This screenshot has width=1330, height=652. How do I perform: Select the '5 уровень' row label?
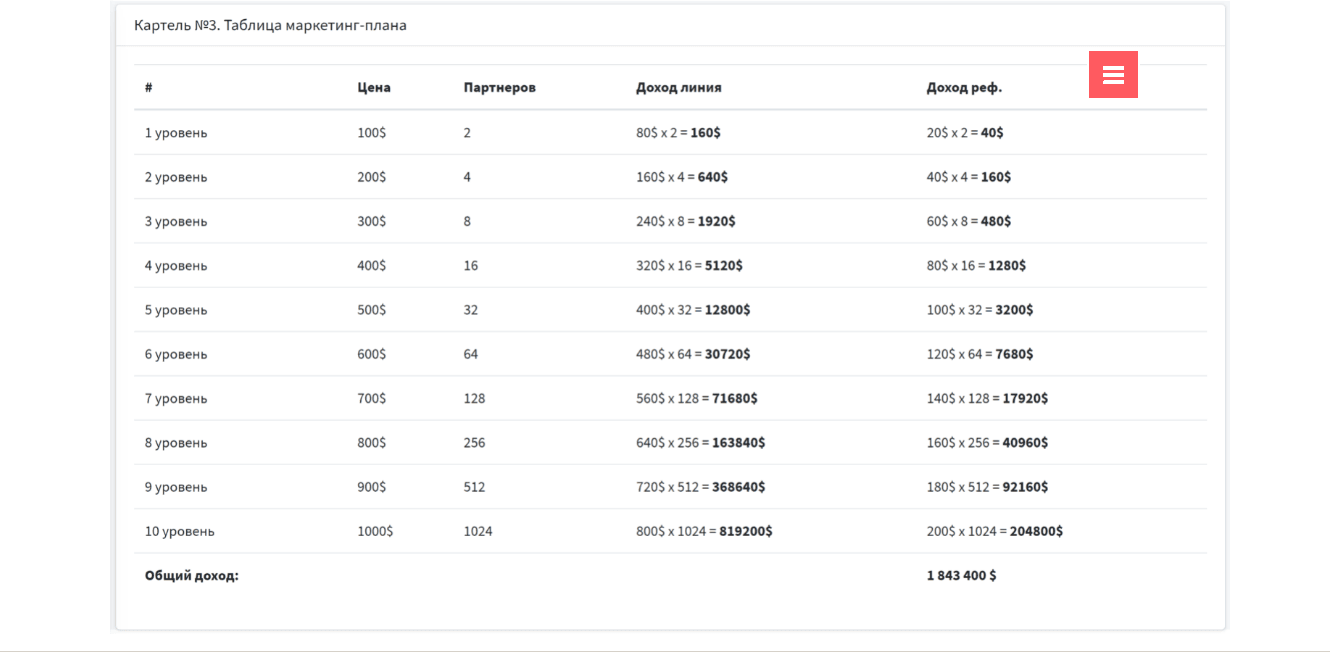coord(176,310)
